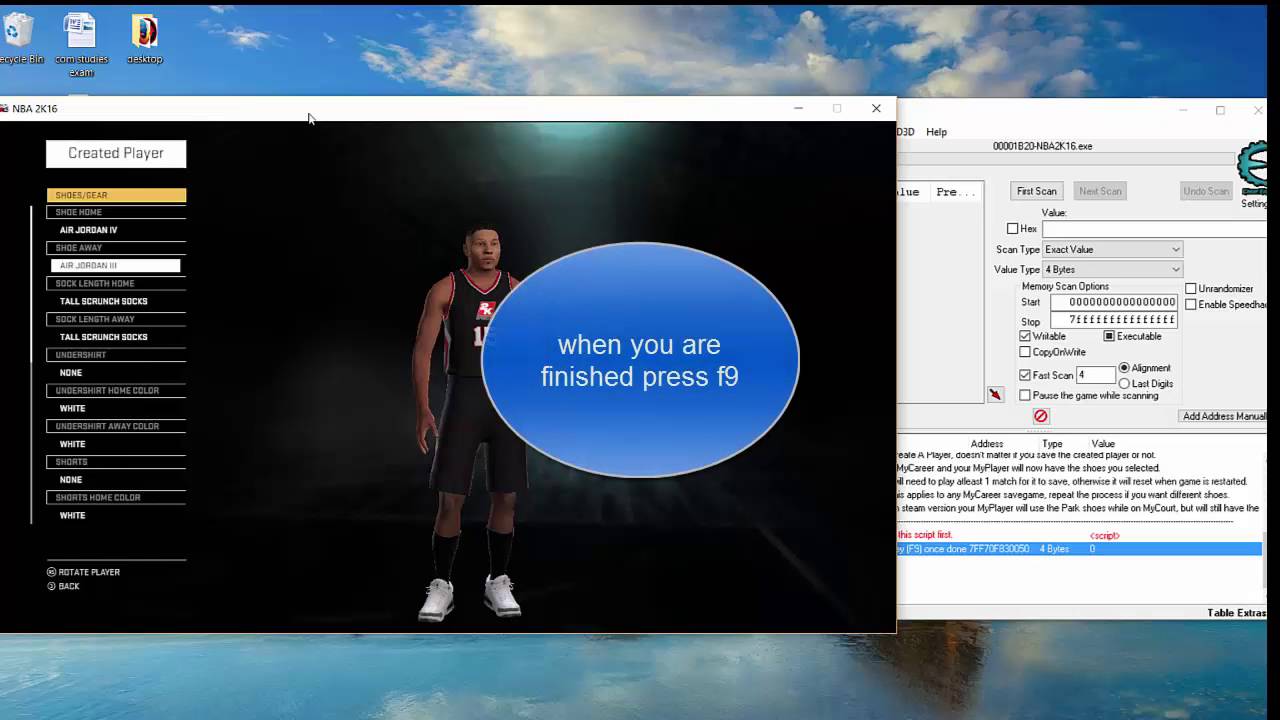This screenshot has width=1280, height=720.
Task: Click the NBA 2K16 window title icon
Action: coord(5,108)
